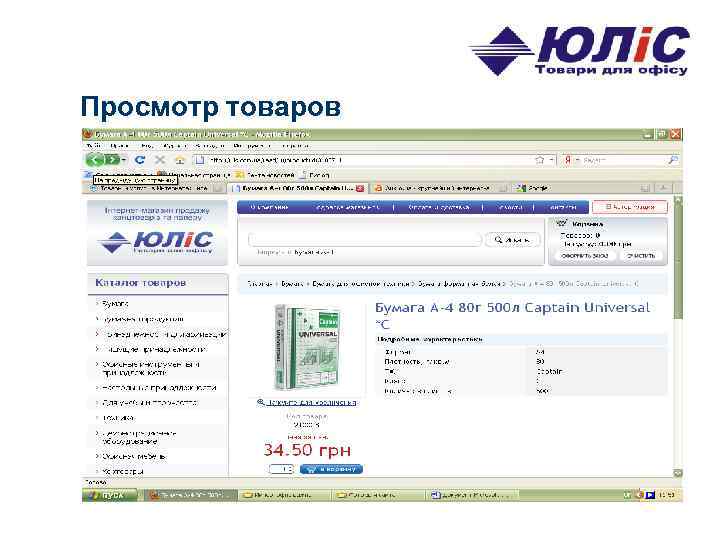Viewport: 720px width, 540px height.
Task: Click the magnifier icon under the product image
Action: click(x=260, y=402)
